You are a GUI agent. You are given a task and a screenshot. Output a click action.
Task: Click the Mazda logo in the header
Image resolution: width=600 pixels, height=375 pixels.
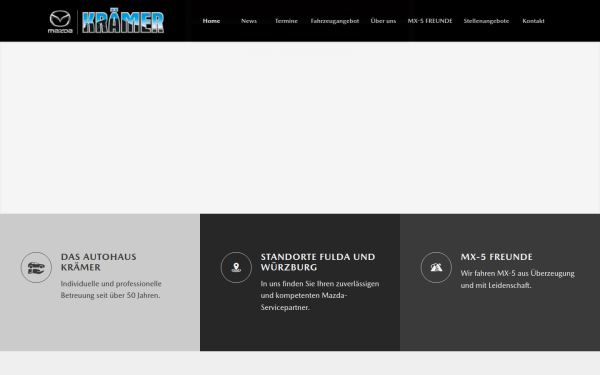pyautogui.click(x=60, y=22)
